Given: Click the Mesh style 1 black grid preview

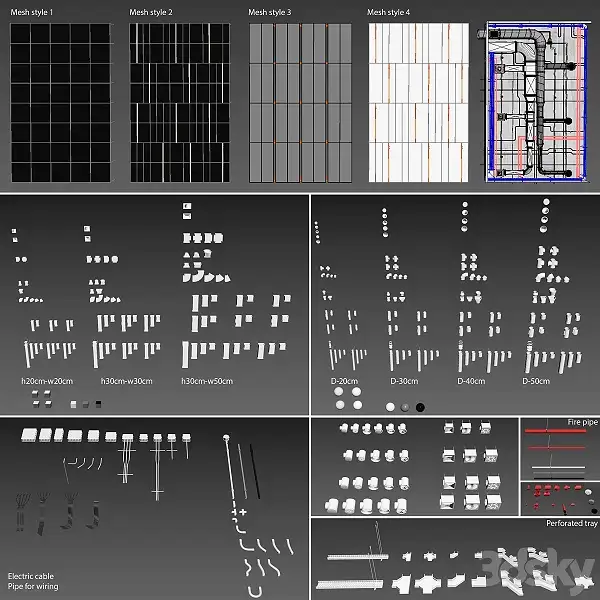Looking at the screenshot, I should pos(60,103).
